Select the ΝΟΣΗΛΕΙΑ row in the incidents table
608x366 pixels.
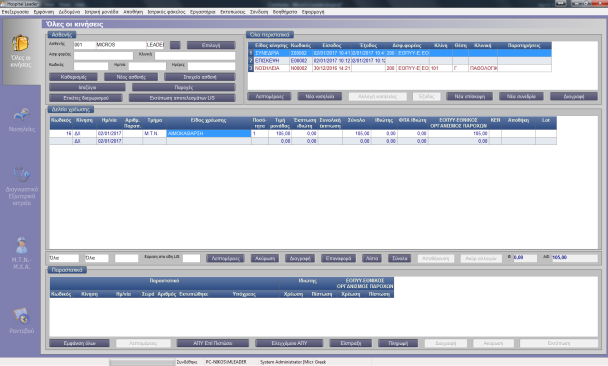coord(399,68)
